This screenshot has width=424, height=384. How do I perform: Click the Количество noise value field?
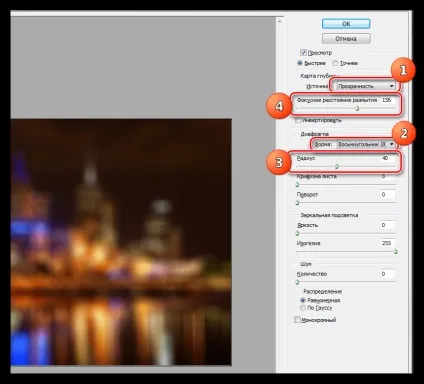[x=388, y=274]
